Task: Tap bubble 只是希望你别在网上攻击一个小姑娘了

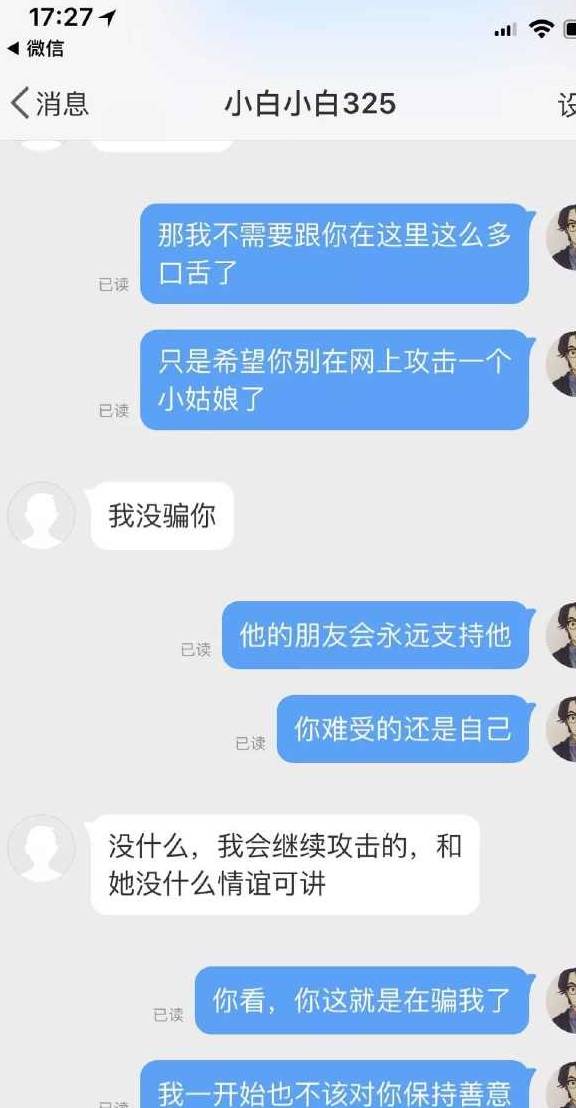Action: pyautogui.click(x=335, y=379)
